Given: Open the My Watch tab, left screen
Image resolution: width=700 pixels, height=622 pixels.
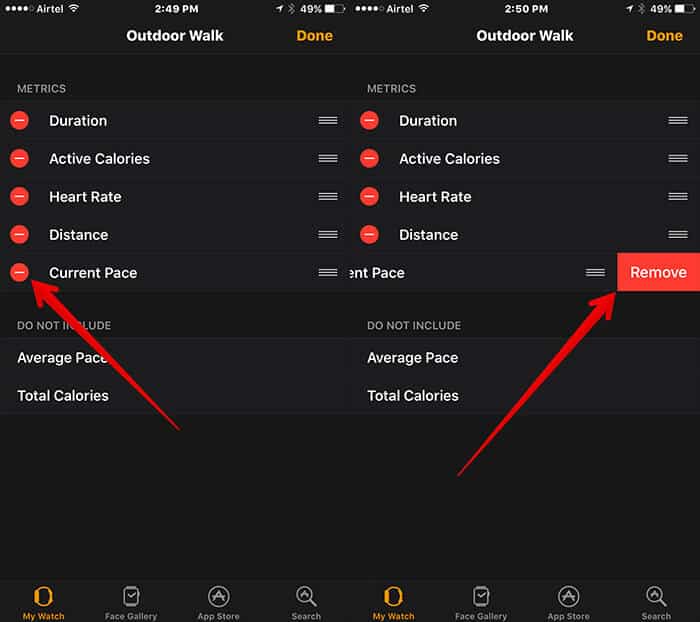Looking at the screenshot, I should [x=43, y=602].
